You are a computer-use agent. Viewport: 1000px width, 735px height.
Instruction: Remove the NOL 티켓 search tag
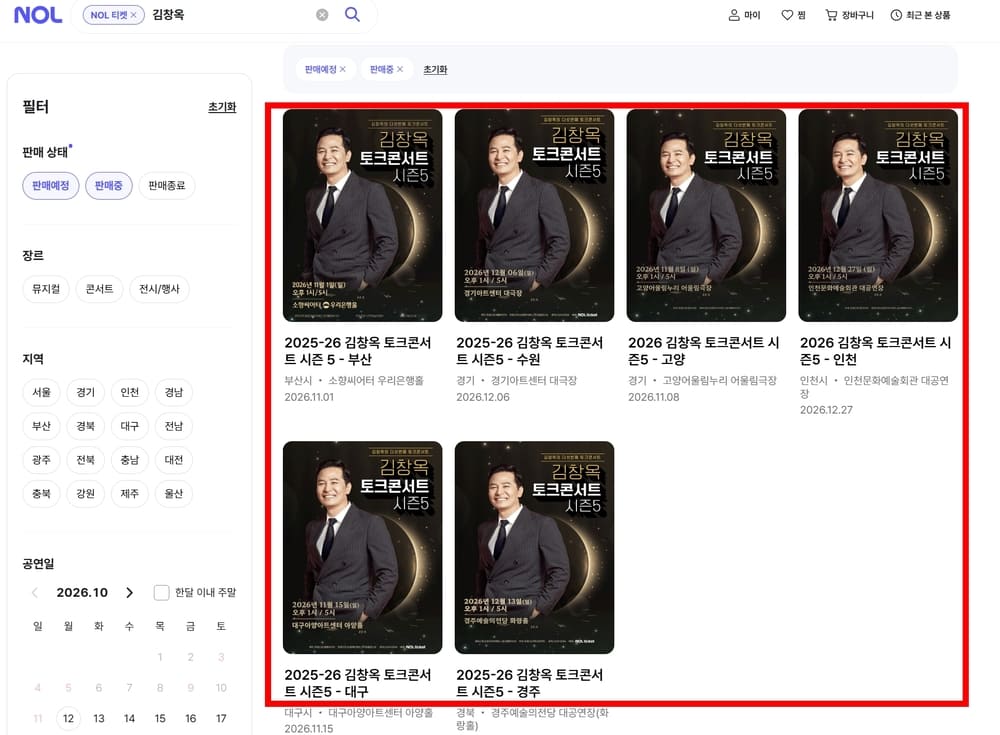point(133,15)
